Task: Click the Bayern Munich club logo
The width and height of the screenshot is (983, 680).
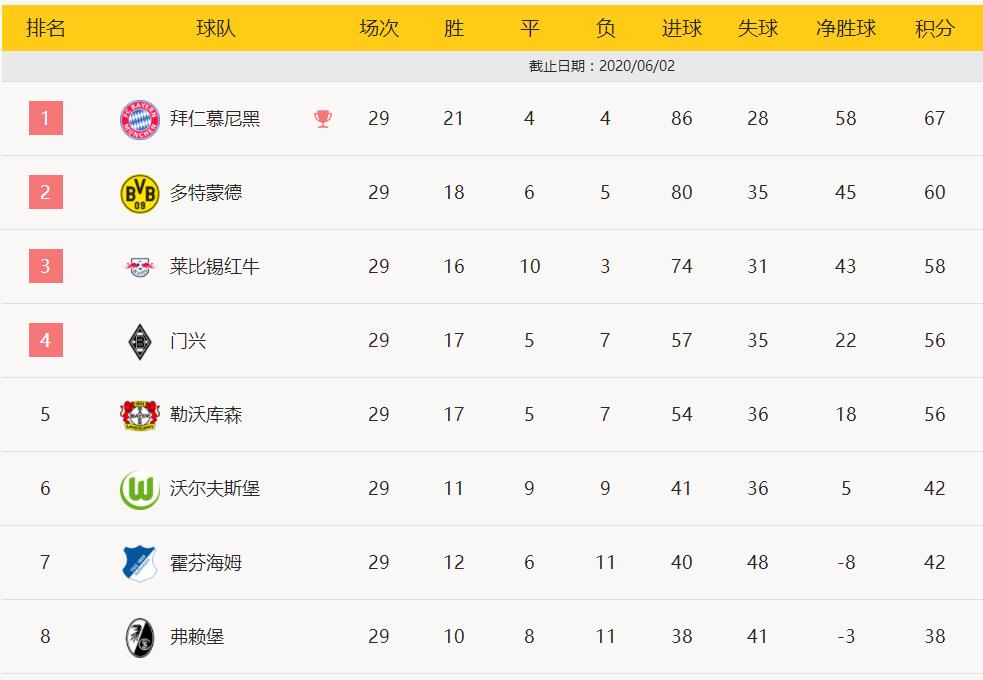Action: click(x=140, y=119)
